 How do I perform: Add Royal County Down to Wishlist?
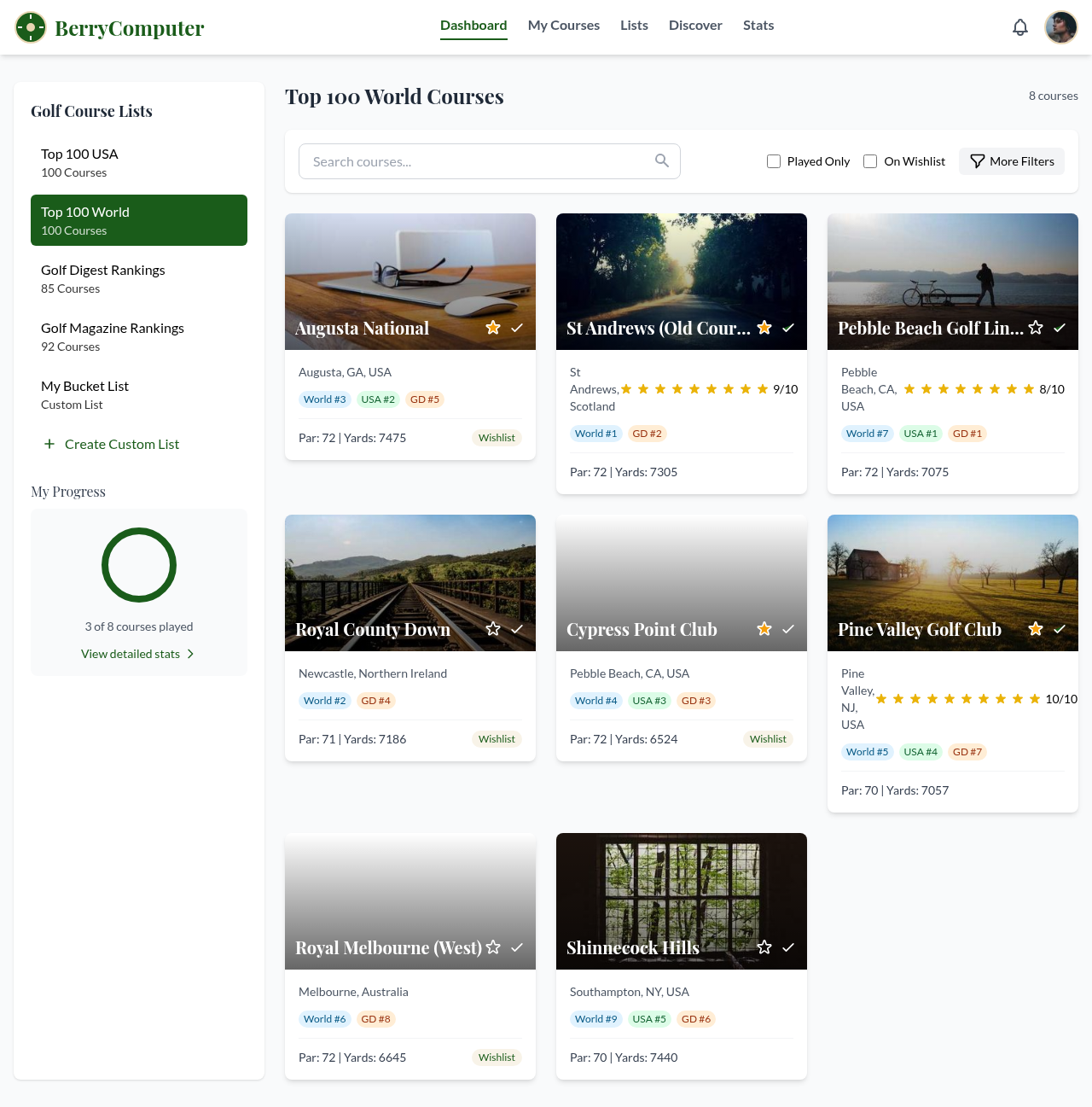coord(497,739)
